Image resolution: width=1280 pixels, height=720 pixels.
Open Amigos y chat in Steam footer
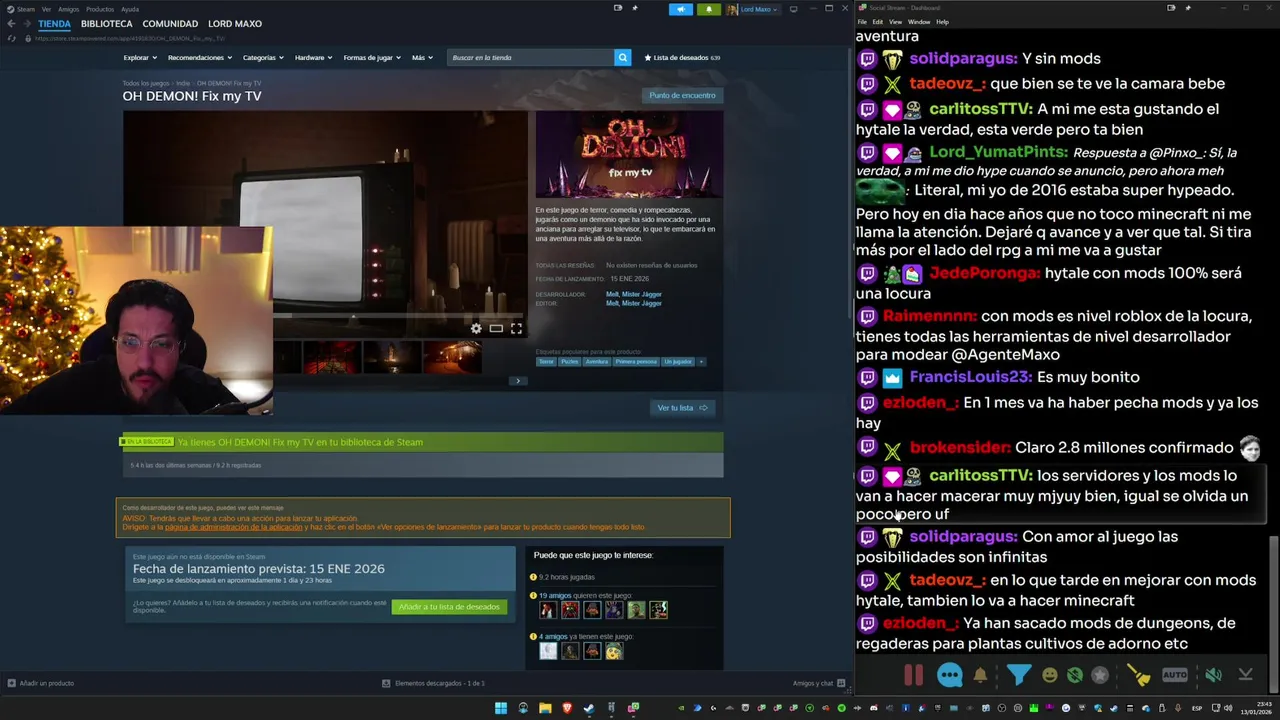tap(819, 683)
